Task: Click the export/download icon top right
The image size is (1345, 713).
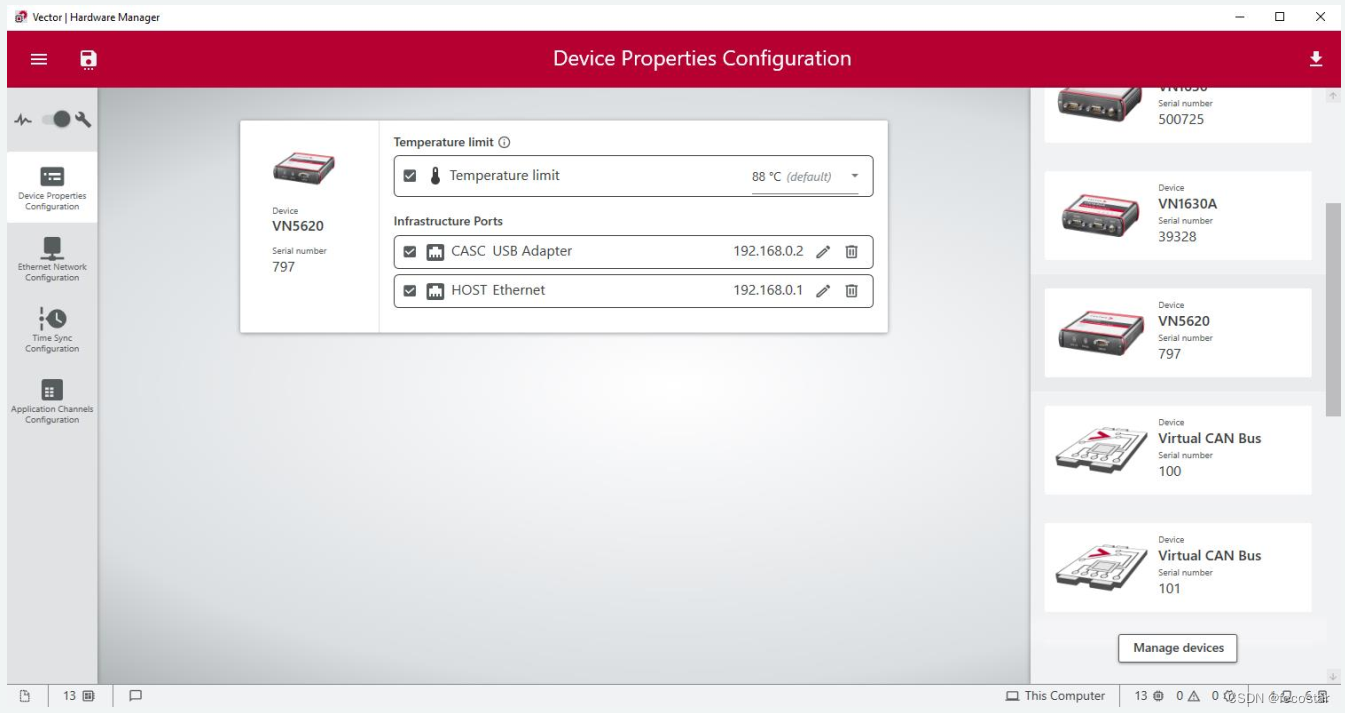Action: click(1316, 59)
